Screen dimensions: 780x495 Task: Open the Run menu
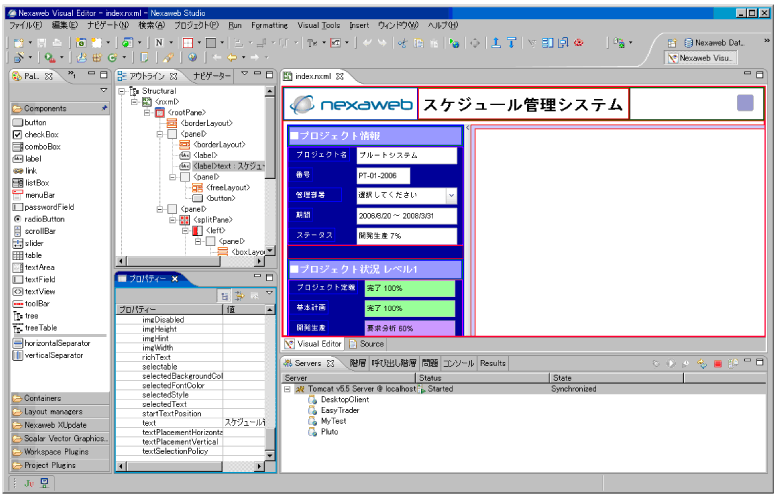[x=235, y=25]
